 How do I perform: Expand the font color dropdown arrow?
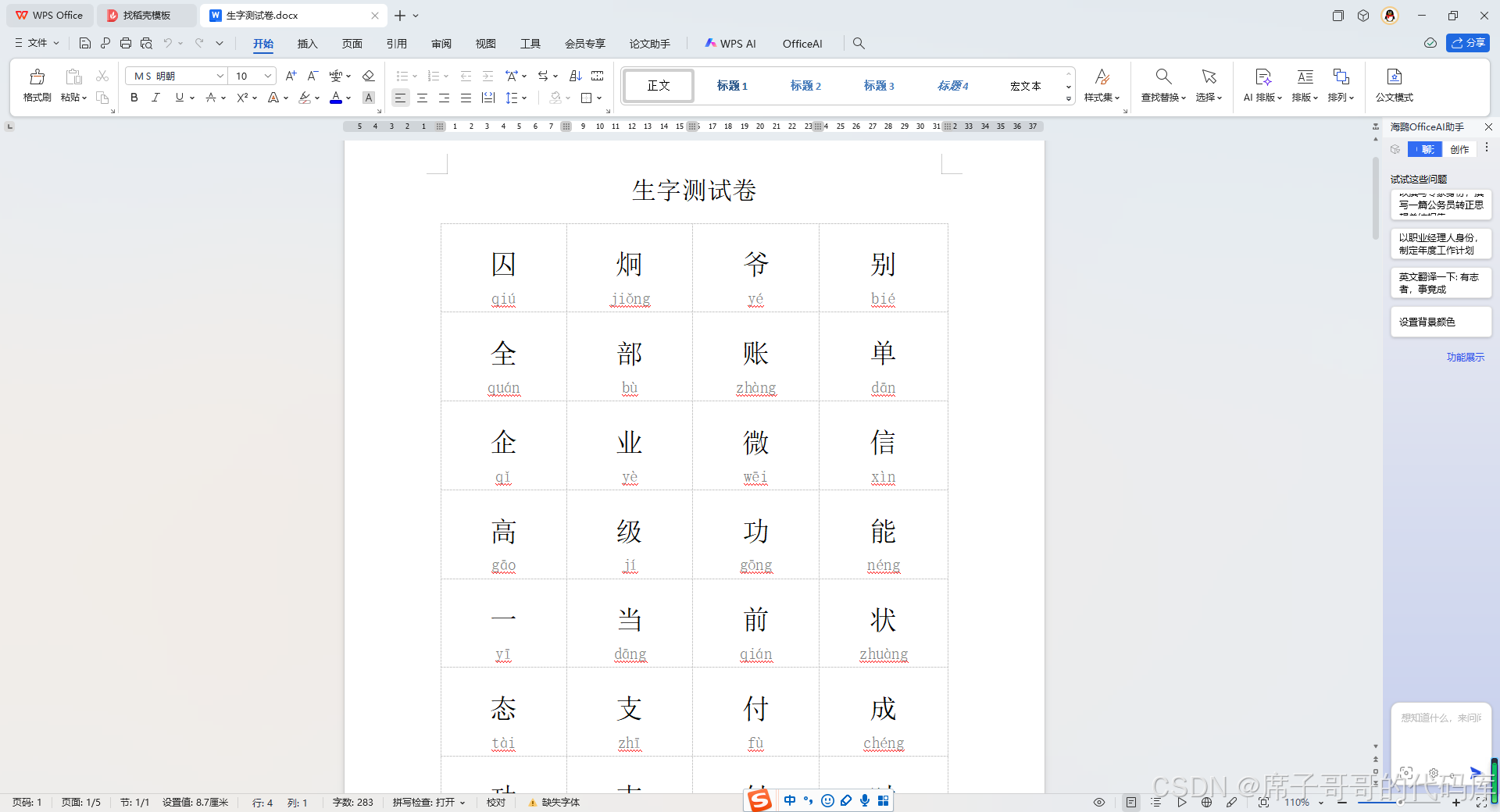point(348,98)
